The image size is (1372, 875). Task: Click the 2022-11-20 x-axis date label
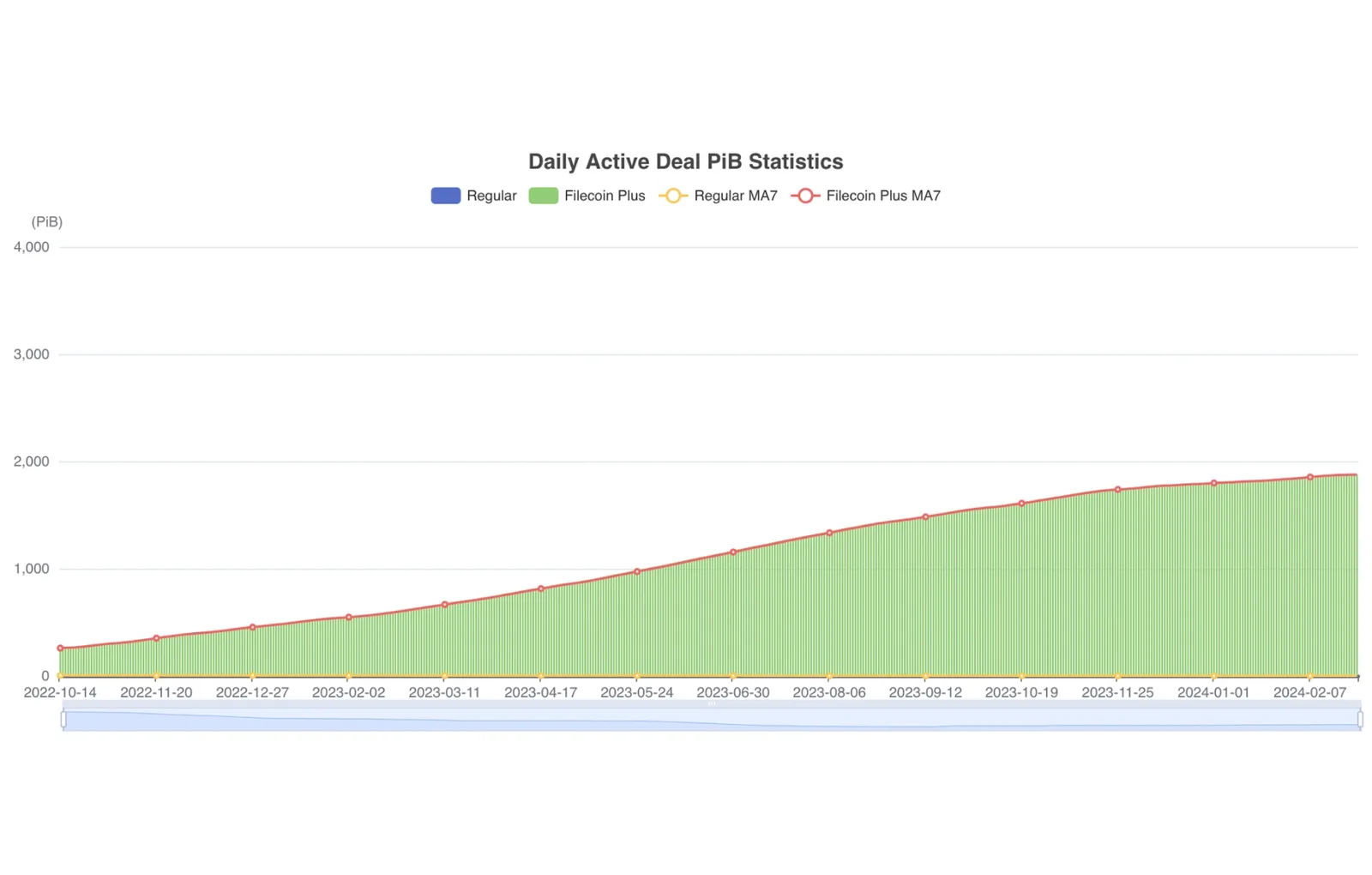(156, 692)
